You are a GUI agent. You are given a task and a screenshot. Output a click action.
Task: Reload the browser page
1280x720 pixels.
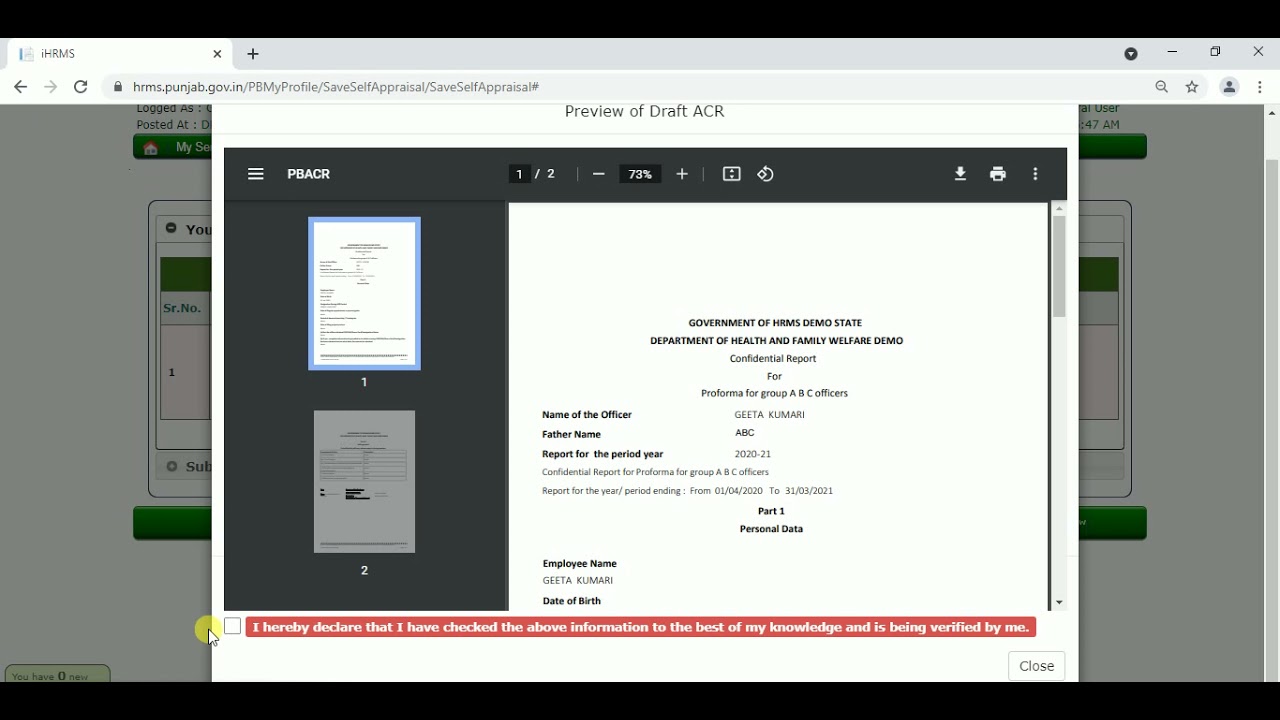[81, 87]
